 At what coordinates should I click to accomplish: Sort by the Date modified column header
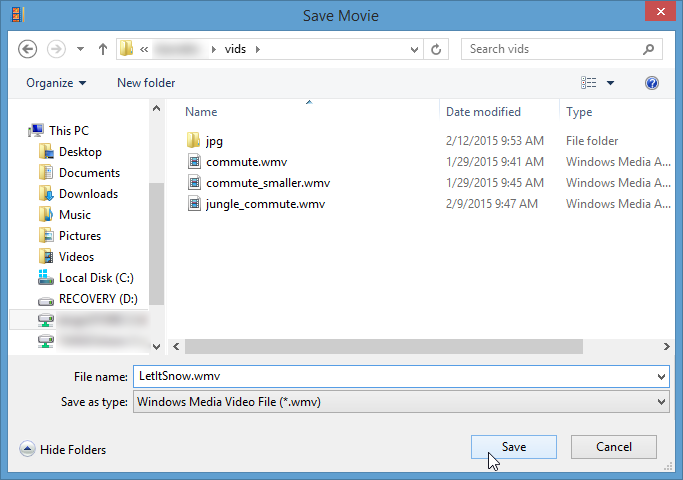click(483, 112)
